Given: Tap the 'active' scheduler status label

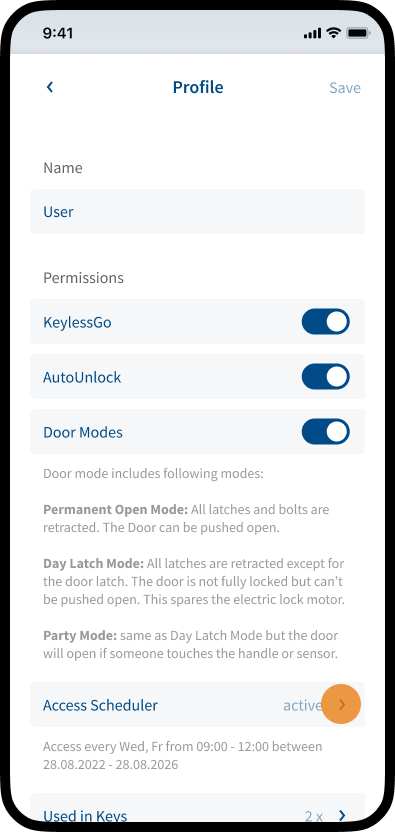Looking at the screenshot, I should 302,705.
